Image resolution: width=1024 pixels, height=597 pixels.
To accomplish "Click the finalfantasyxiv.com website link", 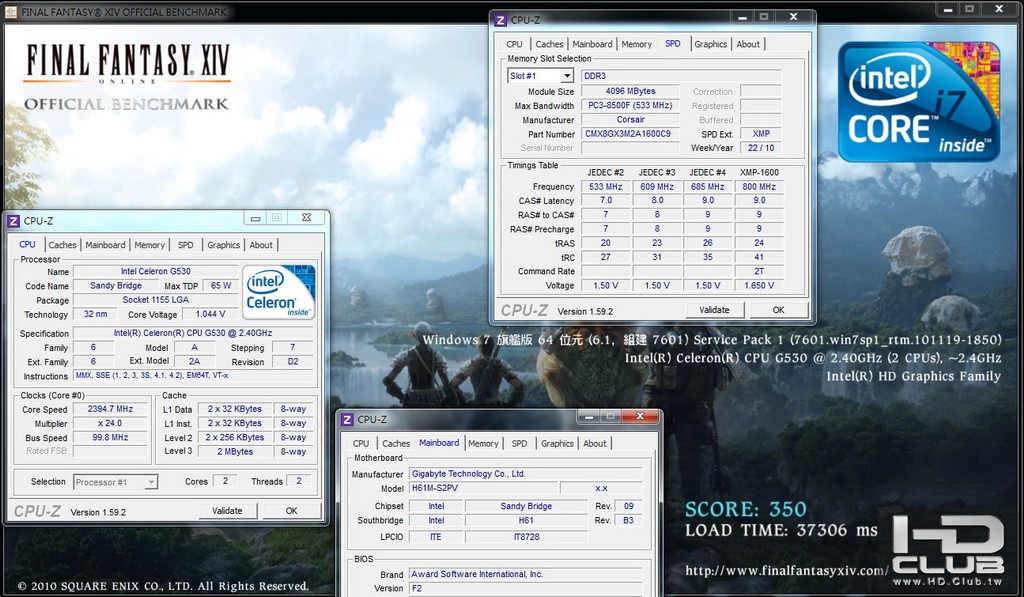I will point(786,571).
